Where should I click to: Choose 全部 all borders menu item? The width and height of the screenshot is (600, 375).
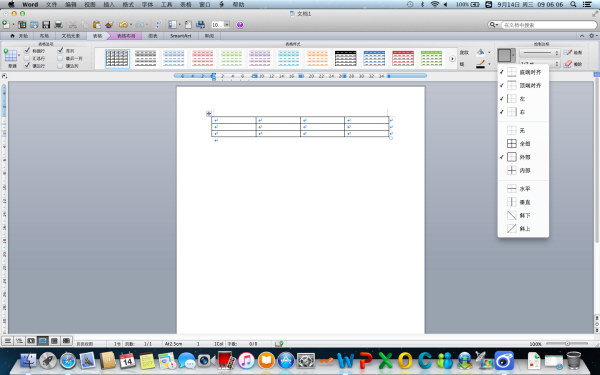523,144
